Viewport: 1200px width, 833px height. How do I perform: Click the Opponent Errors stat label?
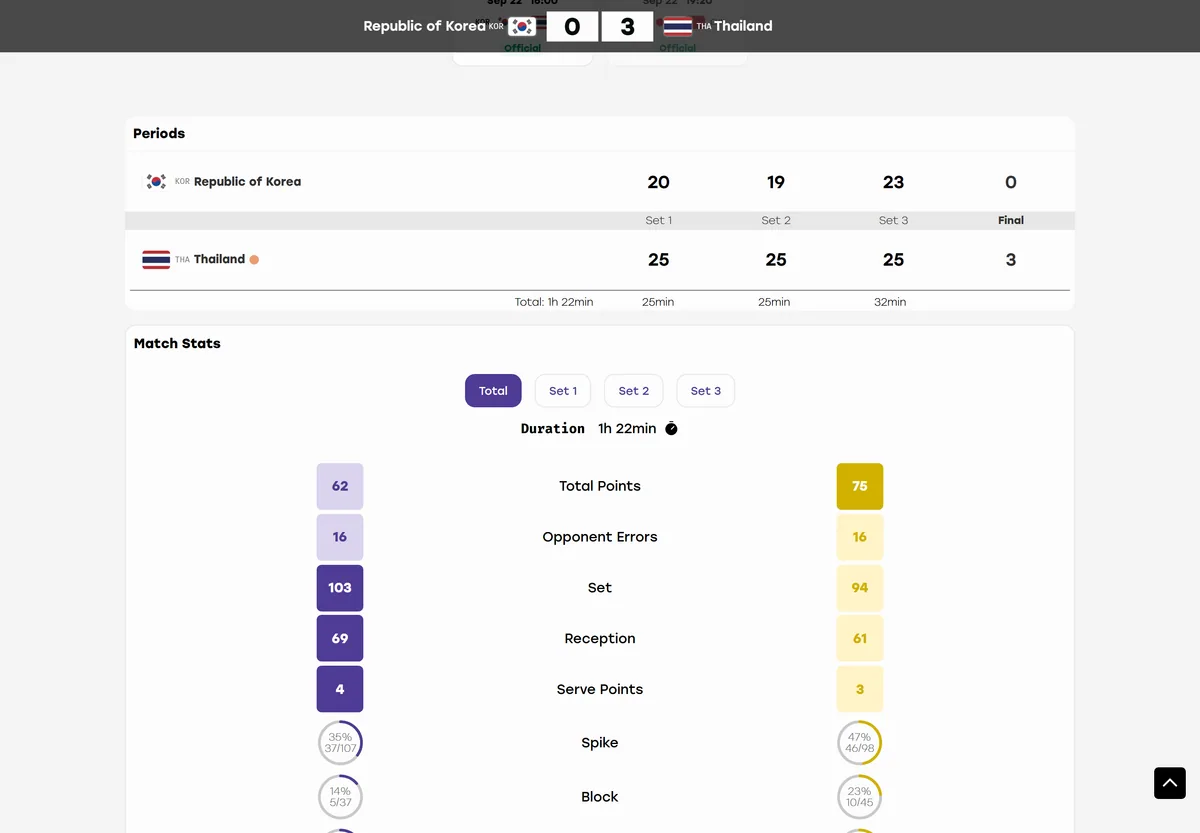click(600, 537)
